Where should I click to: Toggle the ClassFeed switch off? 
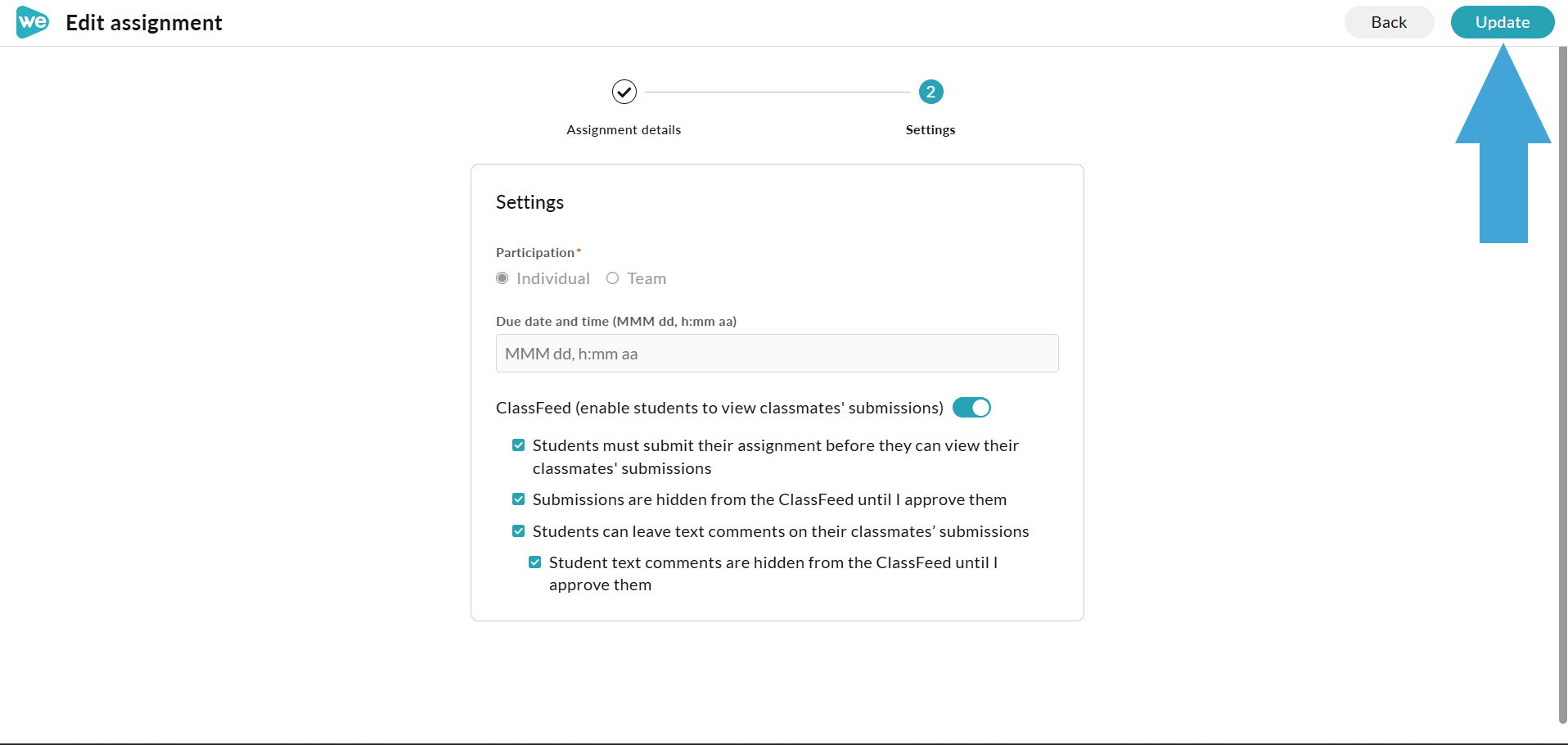pyautogui.click(x=971, y=408)
